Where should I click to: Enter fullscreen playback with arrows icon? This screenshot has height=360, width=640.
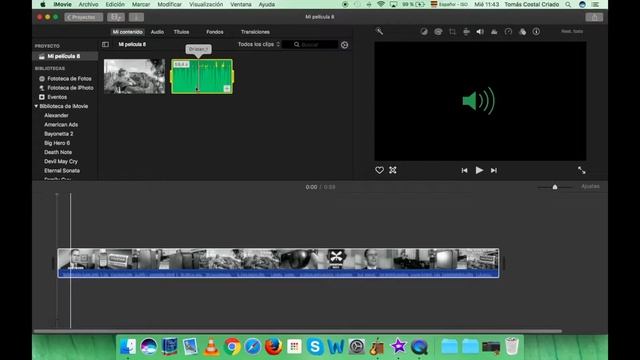[582, 170]
